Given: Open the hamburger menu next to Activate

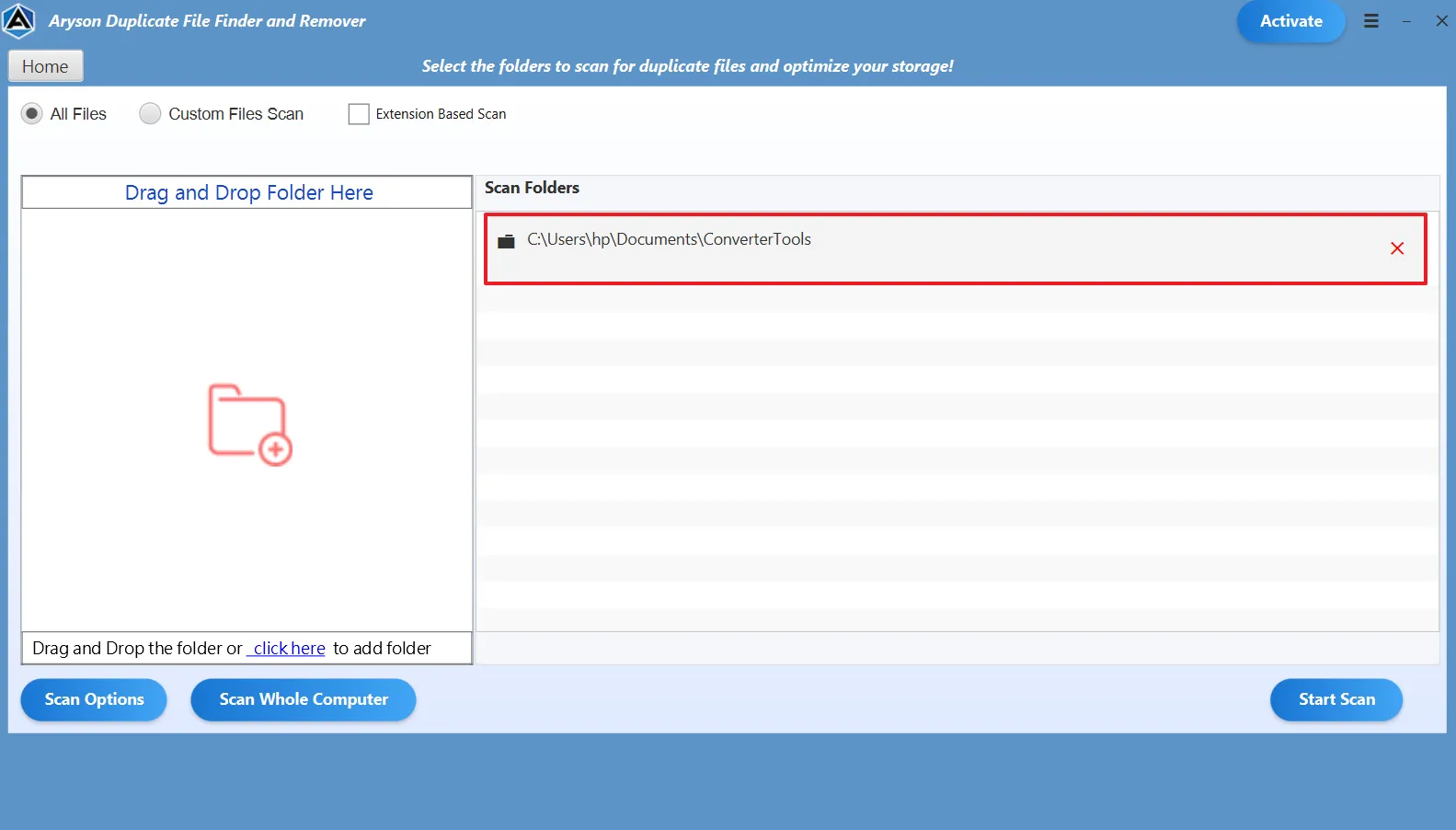Looking at the screenshot, I should coord(1370,21).
